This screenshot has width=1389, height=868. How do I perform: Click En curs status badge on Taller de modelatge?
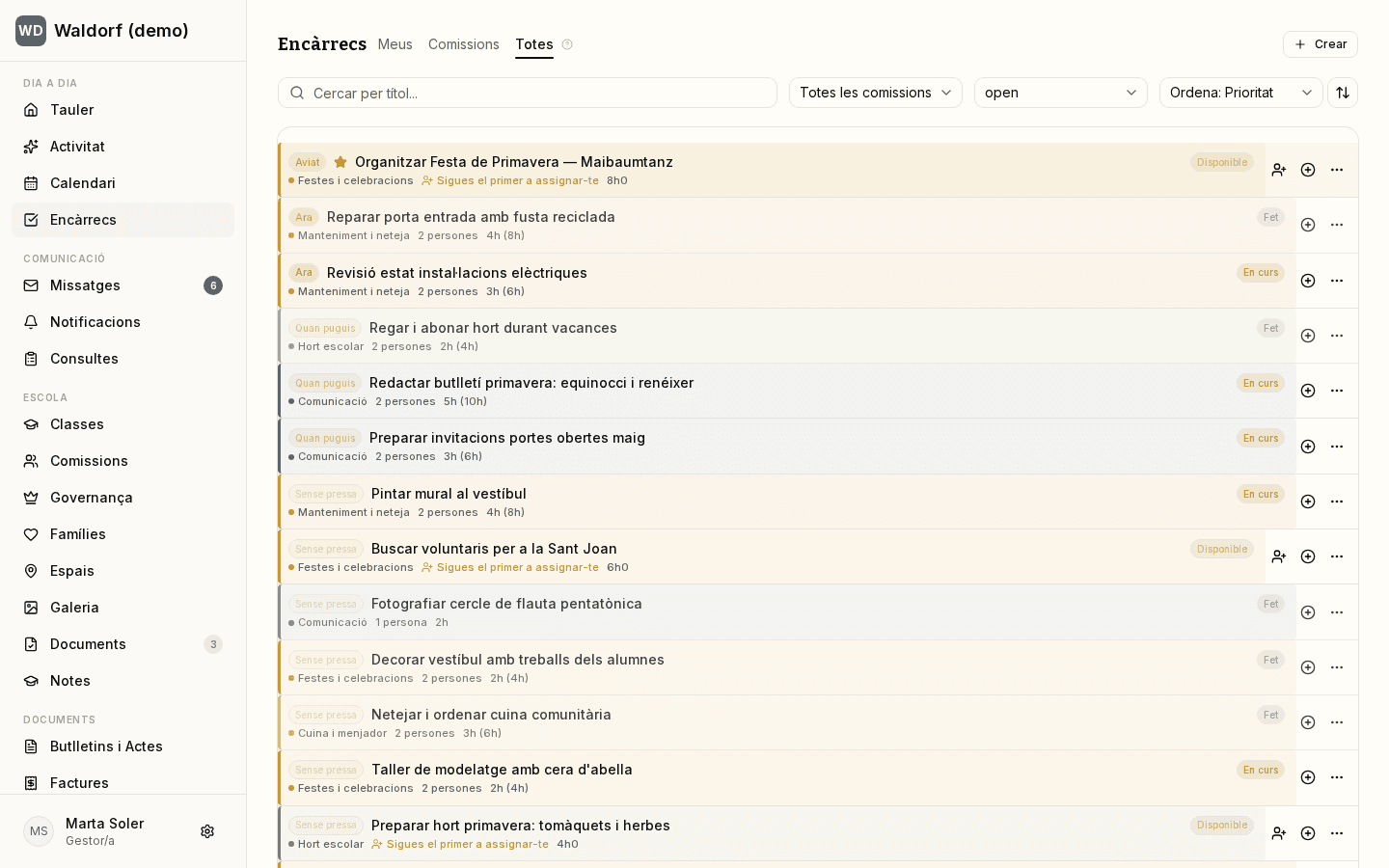(1261, 770)
